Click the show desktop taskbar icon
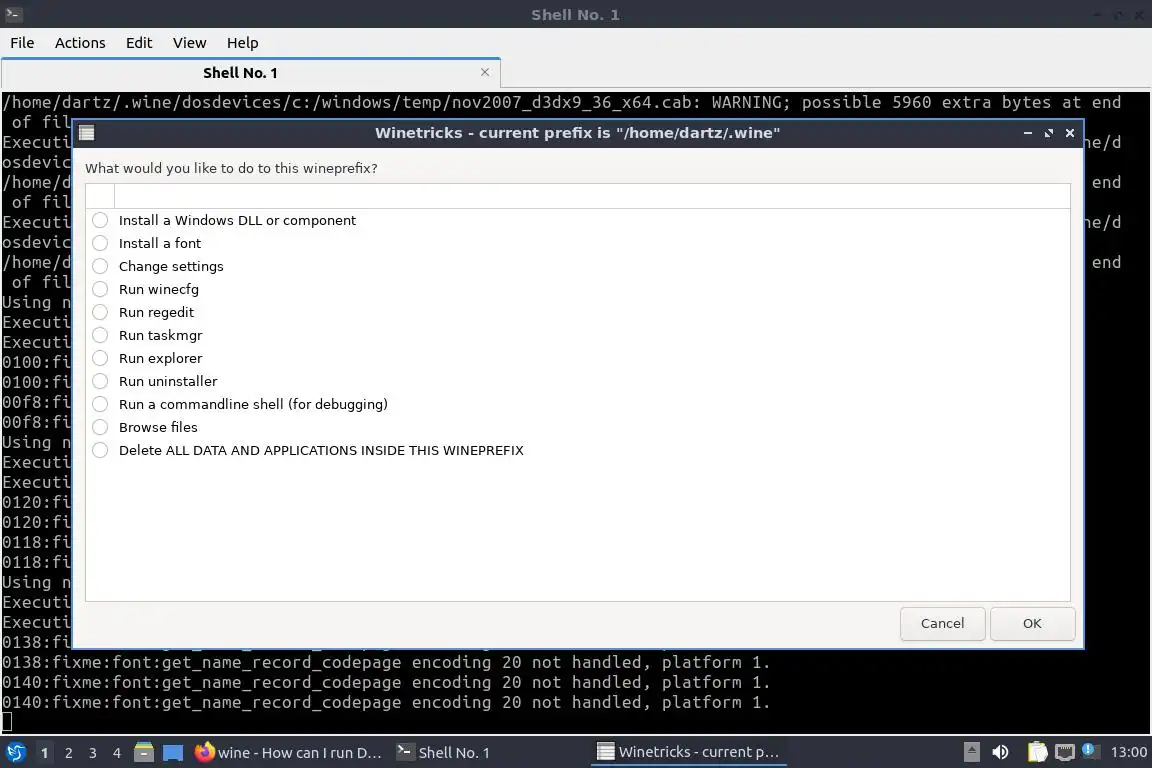The height and width of the screenshot is (768, 1152). 173,753
